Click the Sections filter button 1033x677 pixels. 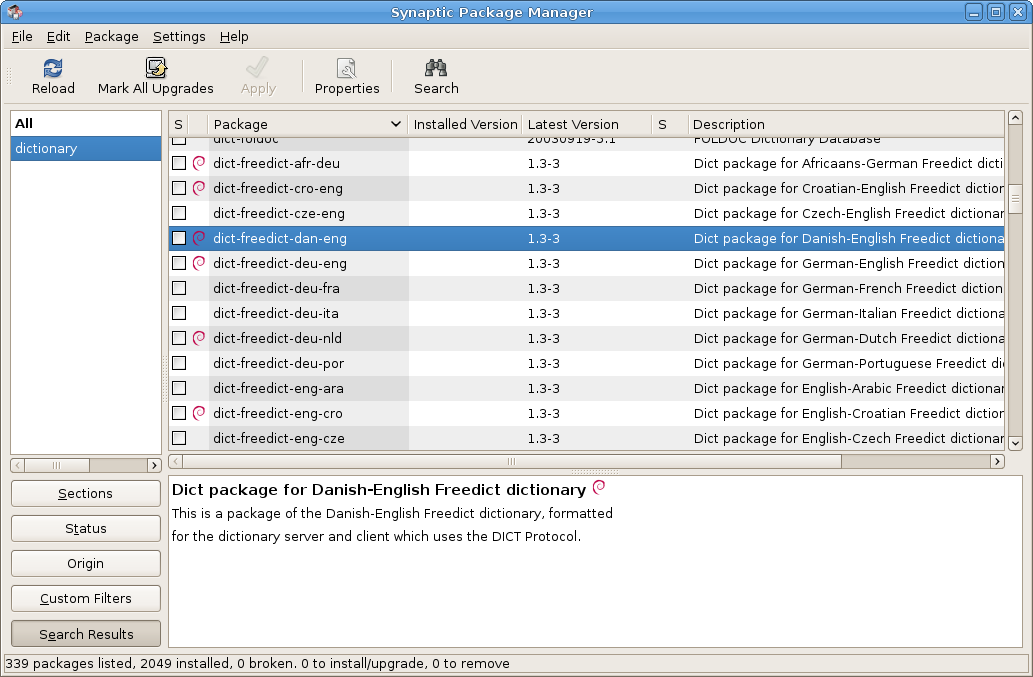point(86,493)
